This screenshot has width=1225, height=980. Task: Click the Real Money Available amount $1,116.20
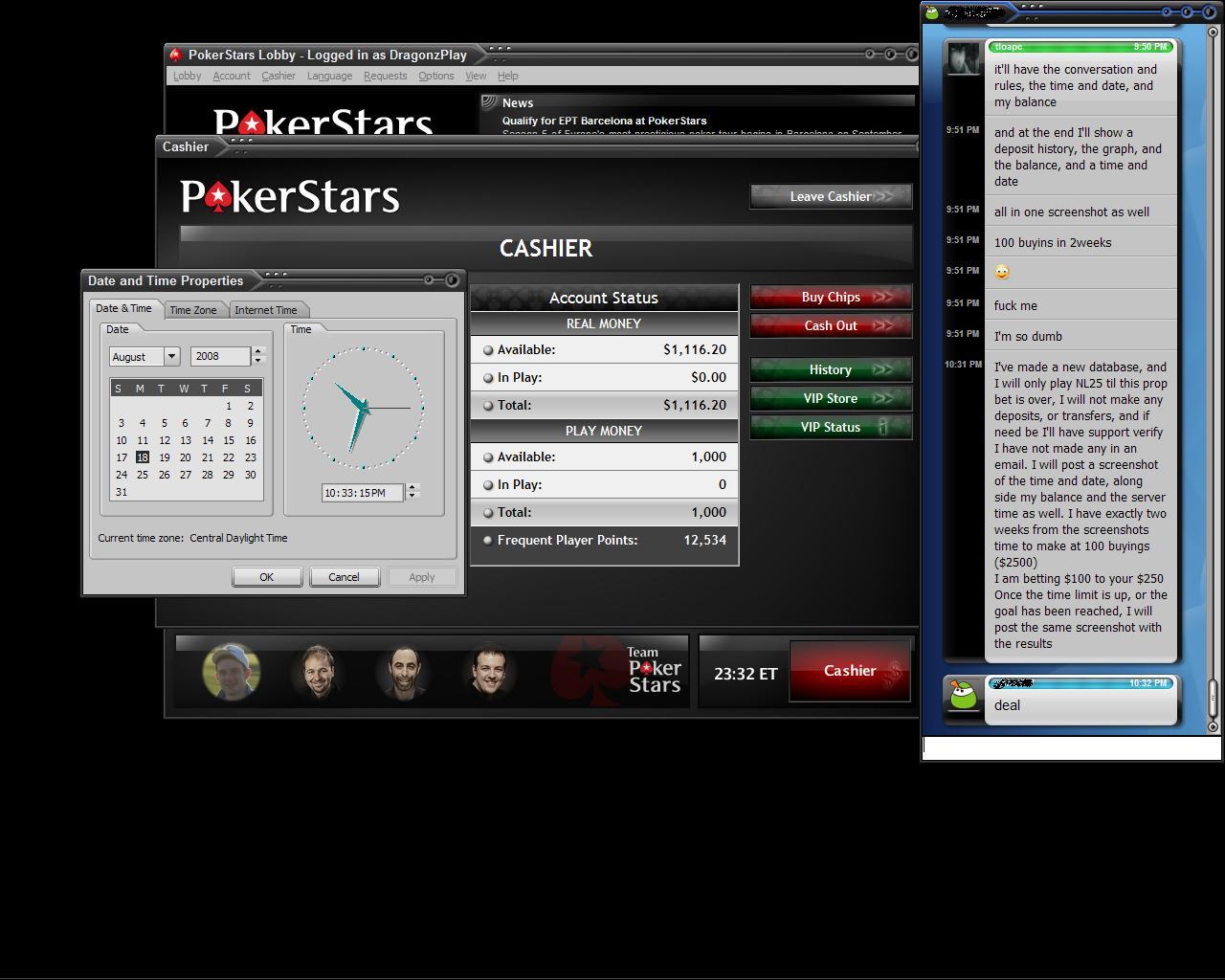(694, 349)
